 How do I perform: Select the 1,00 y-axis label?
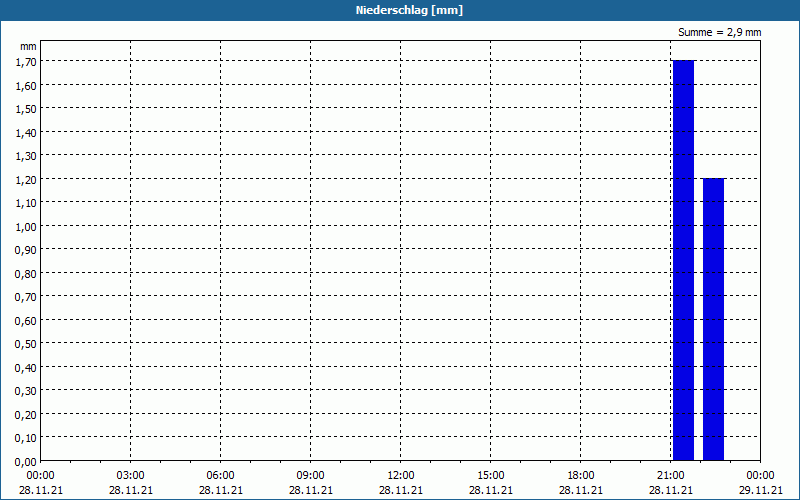click(26, 227)
